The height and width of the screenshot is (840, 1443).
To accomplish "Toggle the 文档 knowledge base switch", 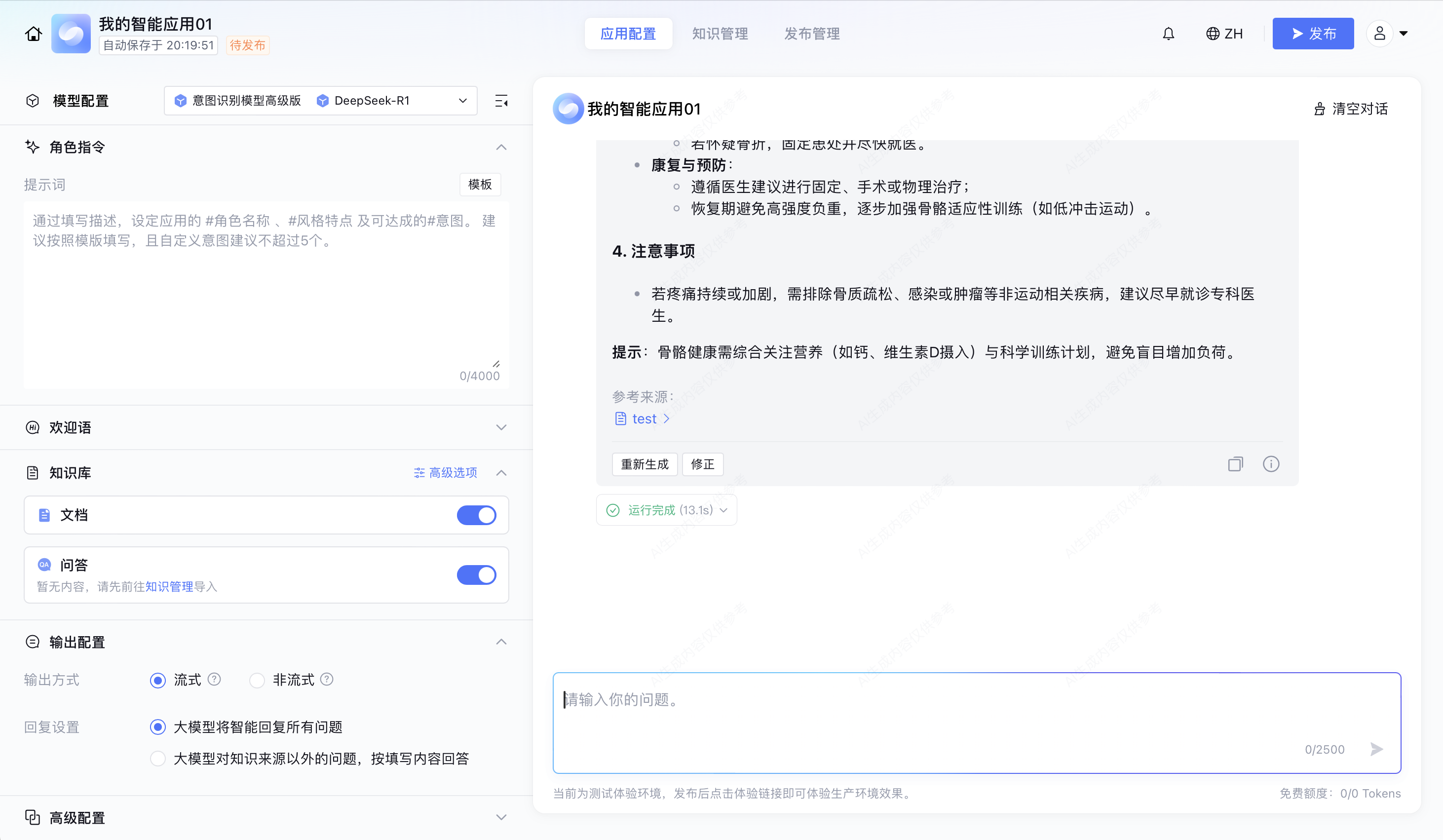I will coord(476,515).
